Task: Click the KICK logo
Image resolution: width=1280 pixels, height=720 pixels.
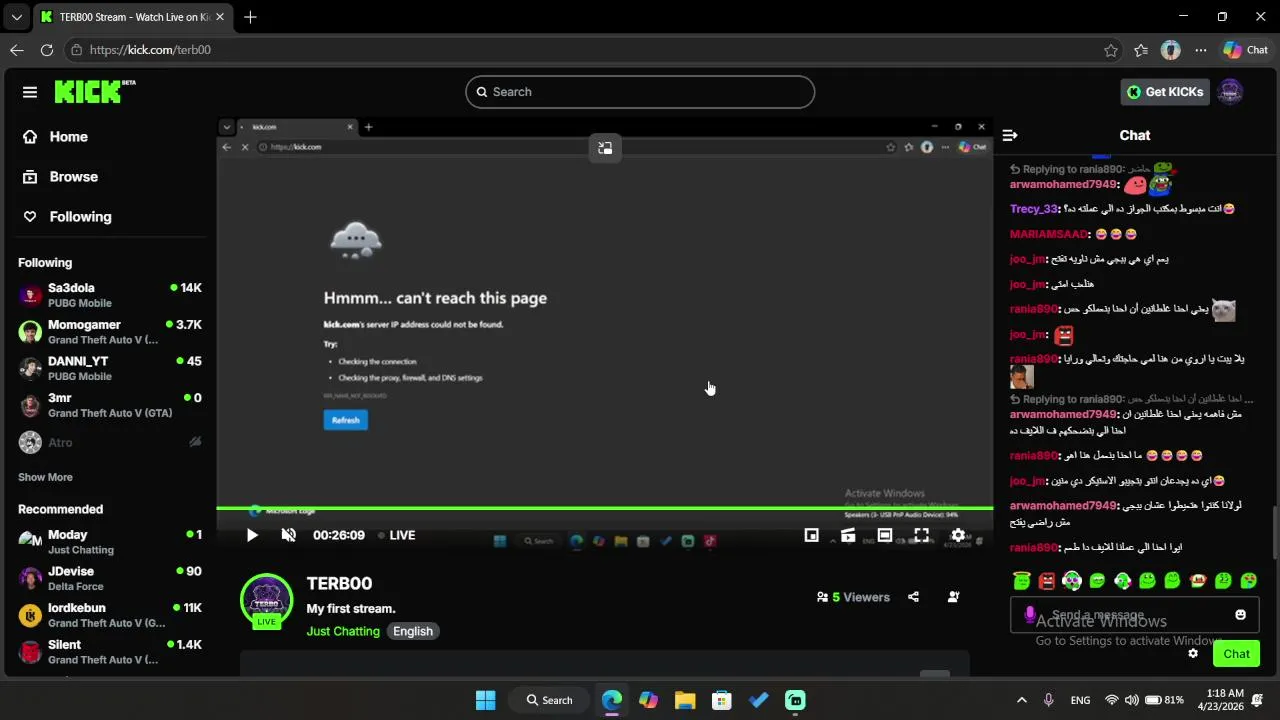Action: pos(95,91)
